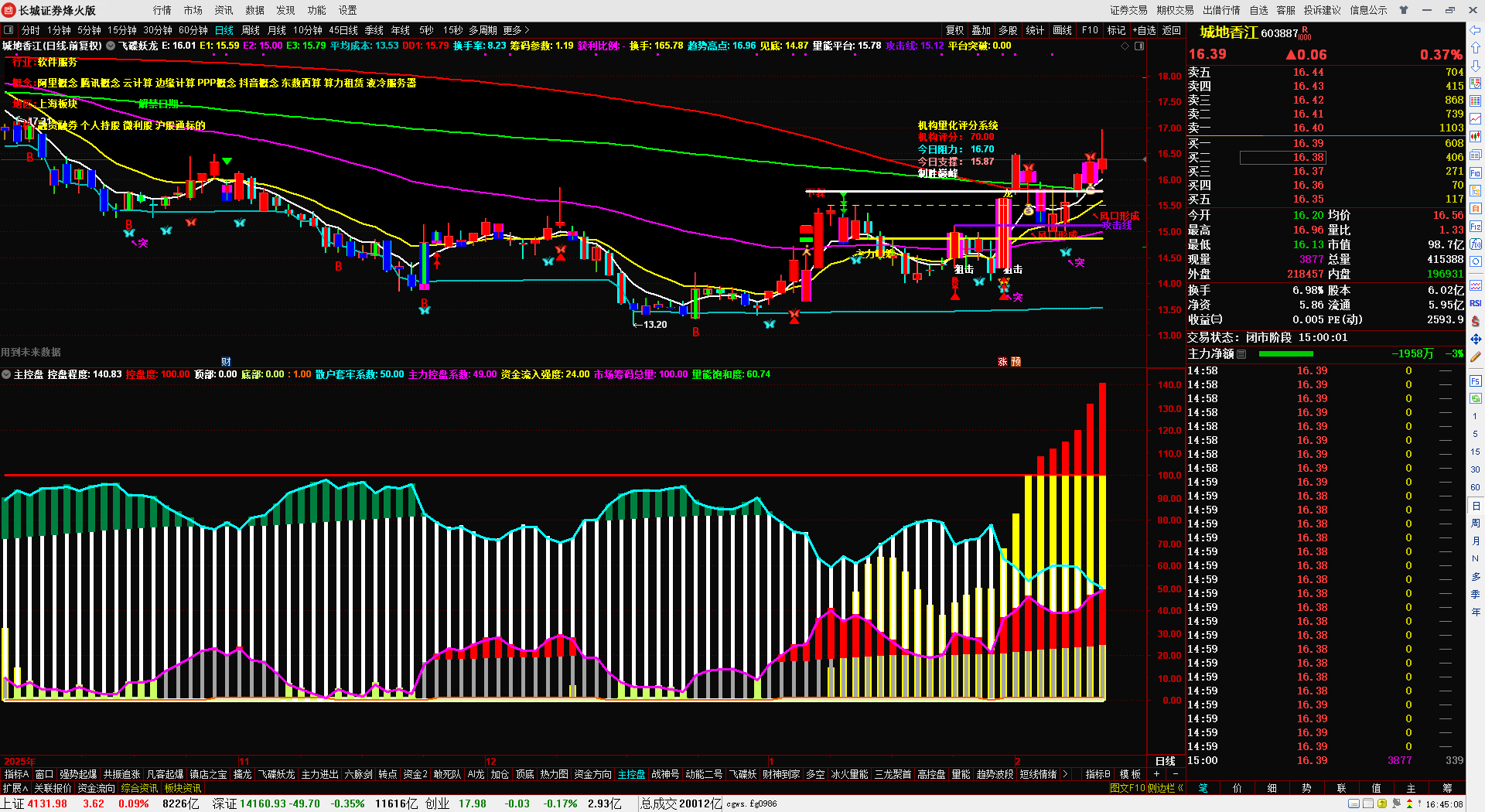Switch sidebar period to 15
Screen dimensions: 1485x812
tap(1476, 452)
